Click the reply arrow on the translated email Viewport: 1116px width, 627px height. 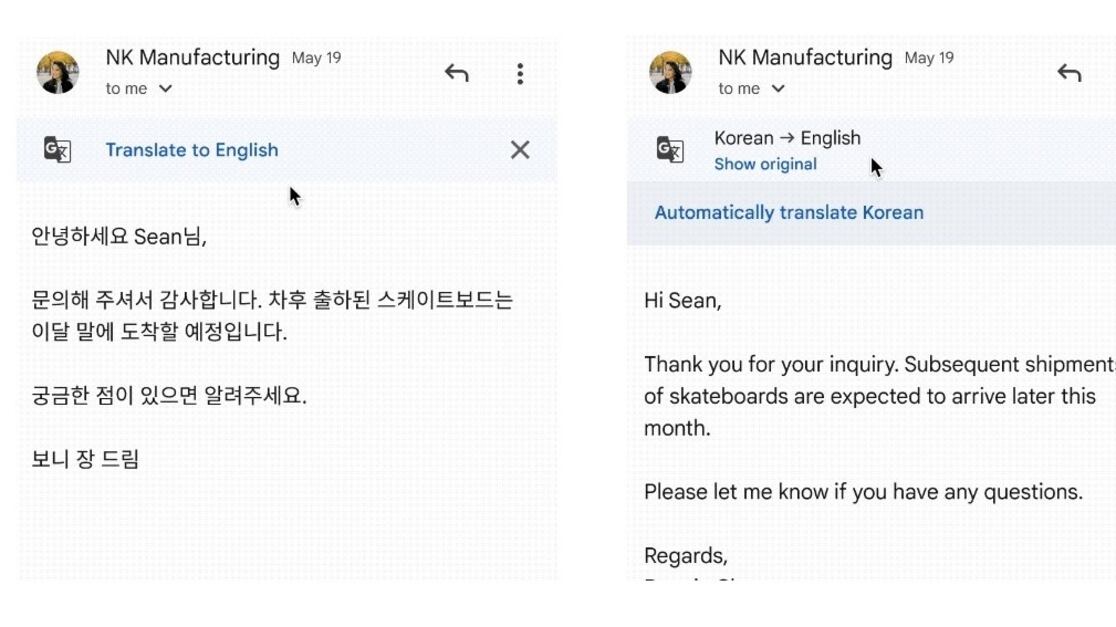tap(1069, 73)
